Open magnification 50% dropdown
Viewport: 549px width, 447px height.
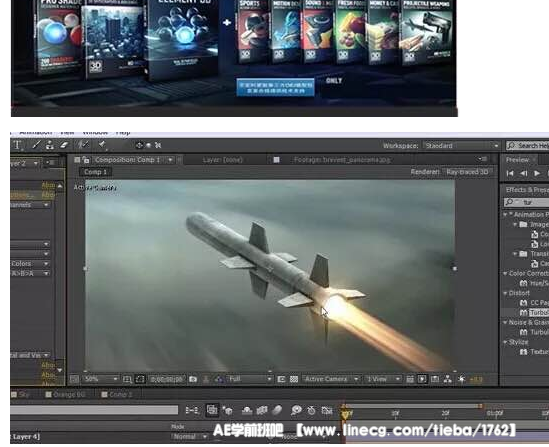101,379
